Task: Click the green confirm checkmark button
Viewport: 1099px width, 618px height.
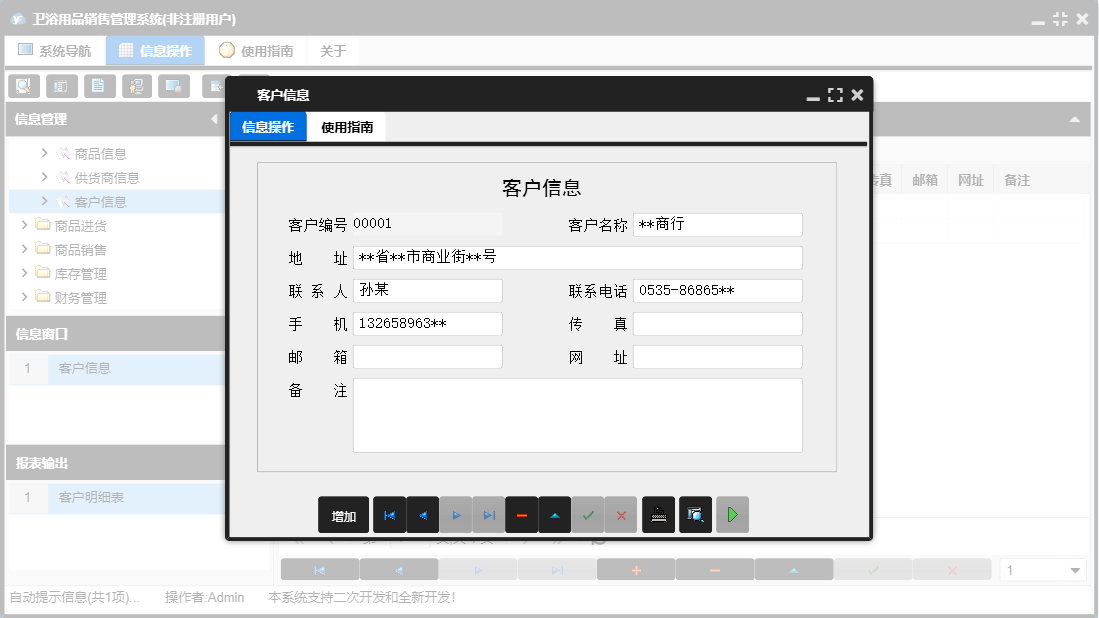Action: click(x=588, y=514)
